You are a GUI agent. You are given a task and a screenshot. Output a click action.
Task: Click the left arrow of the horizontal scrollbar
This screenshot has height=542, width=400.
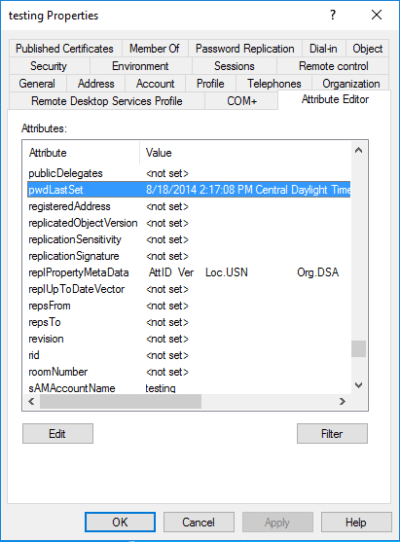pos(31,401)
